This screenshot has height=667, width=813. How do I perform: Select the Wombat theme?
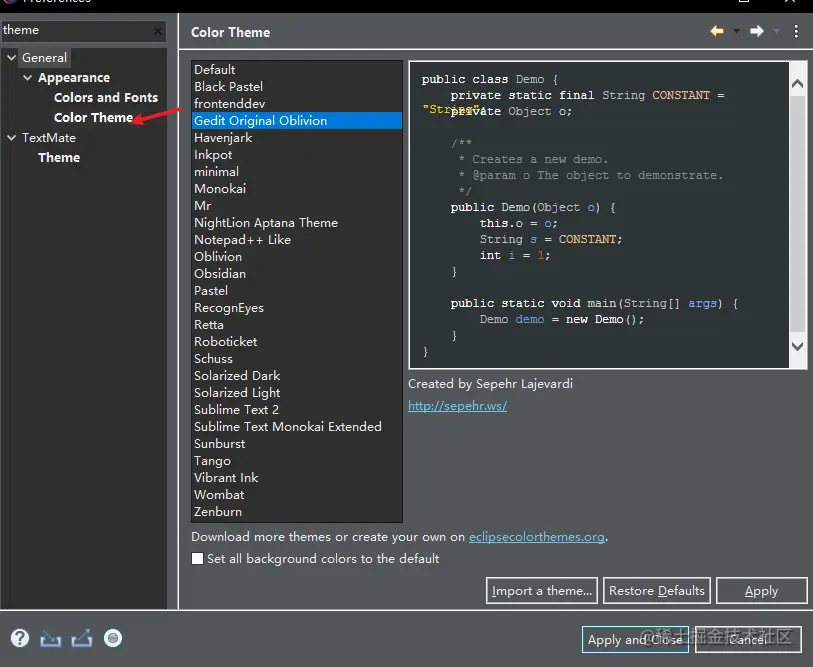click(x=297, y=495)
